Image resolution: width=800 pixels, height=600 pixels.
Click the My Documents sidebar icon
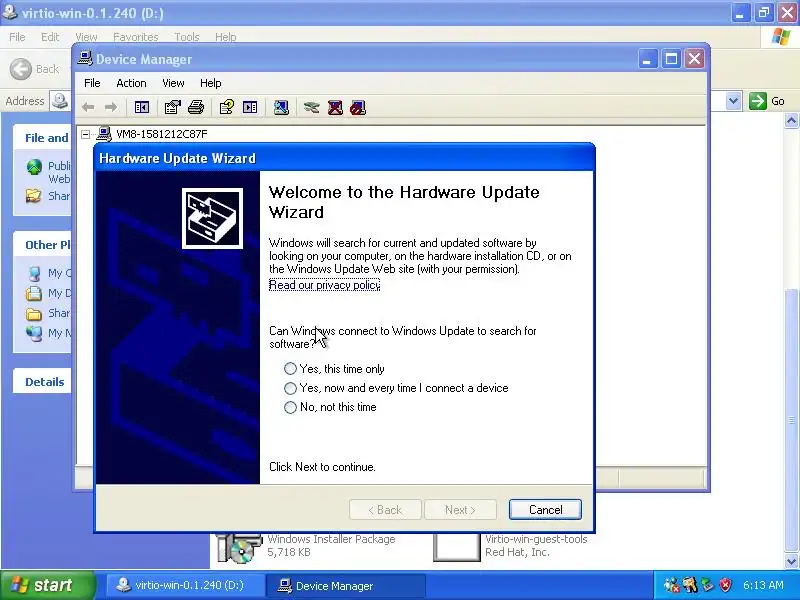tap(34, 293)
